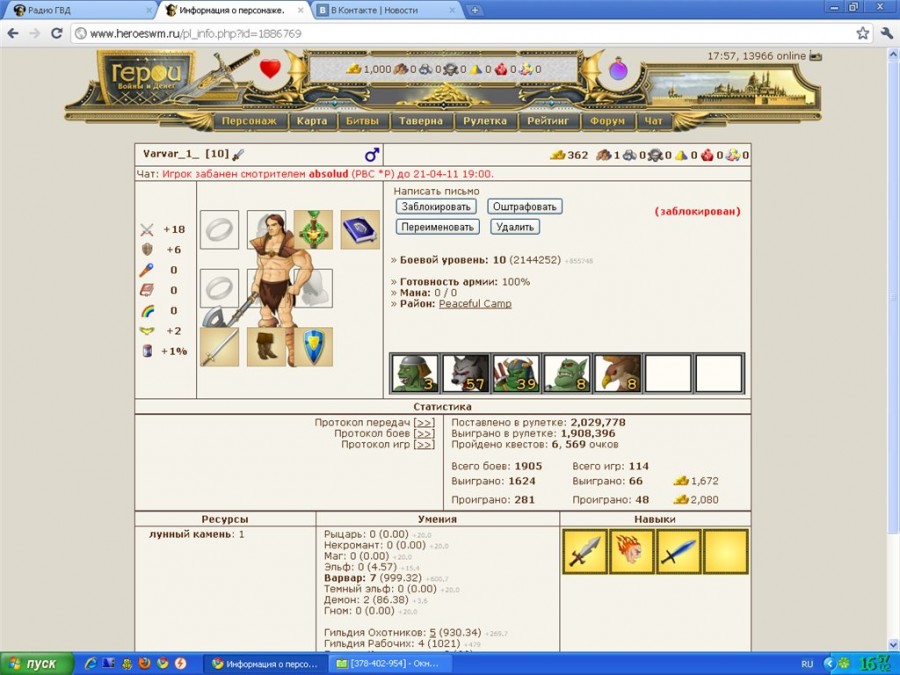Click the blue sword skill icon
The width and height of the screenshot is (900, 675).
[x=679, y=552]
